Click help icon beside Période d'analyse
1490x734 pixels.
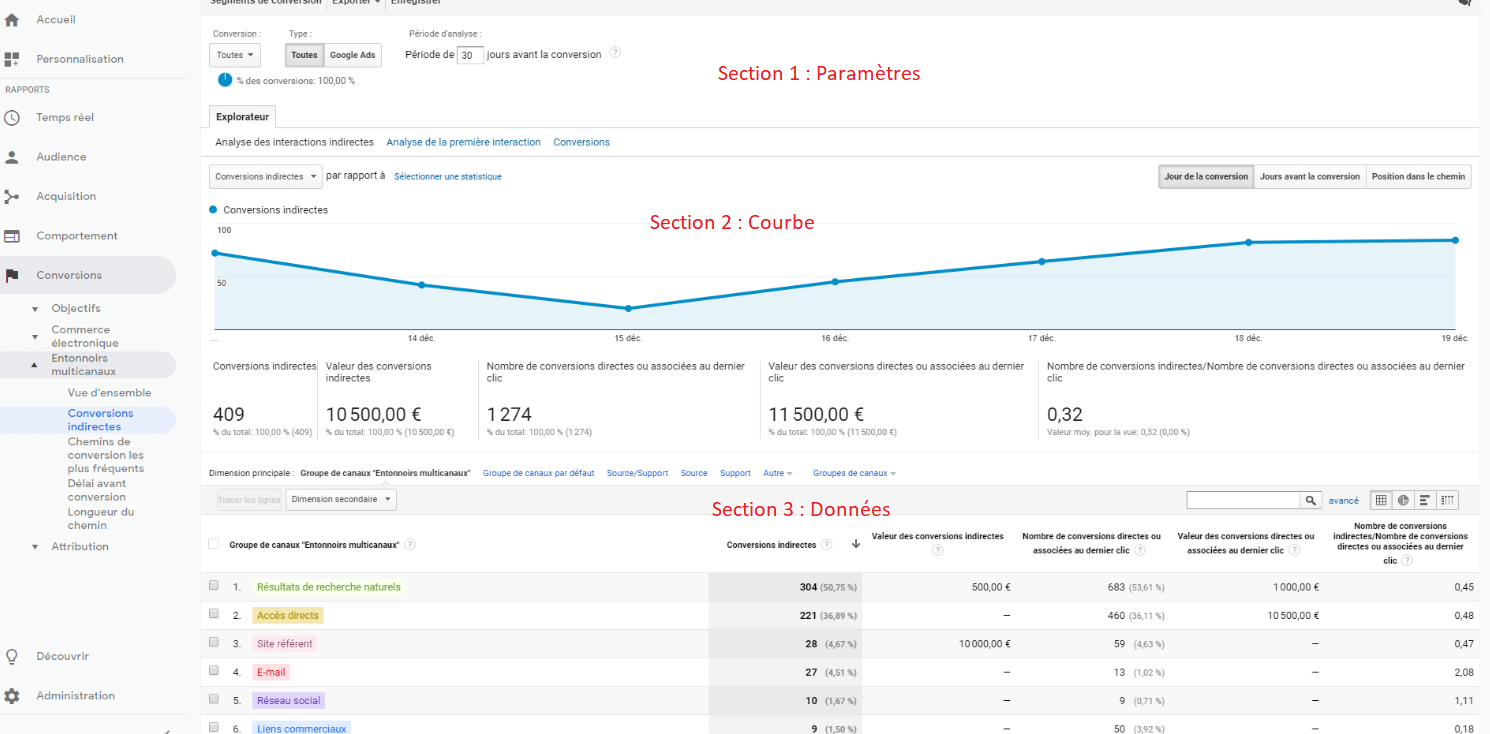click(x=615, y=53)
